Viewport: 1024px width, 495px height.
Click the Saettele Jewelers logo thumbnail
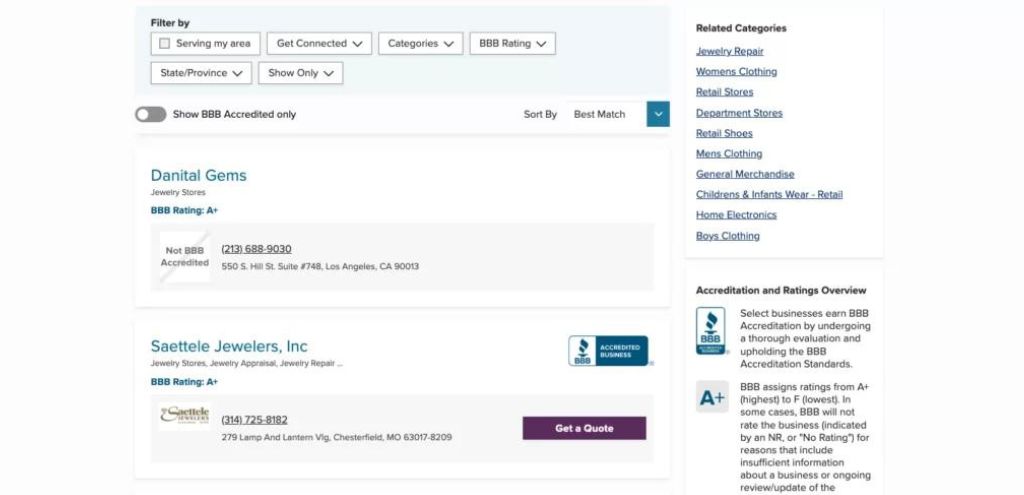click(x=185, y=415)
